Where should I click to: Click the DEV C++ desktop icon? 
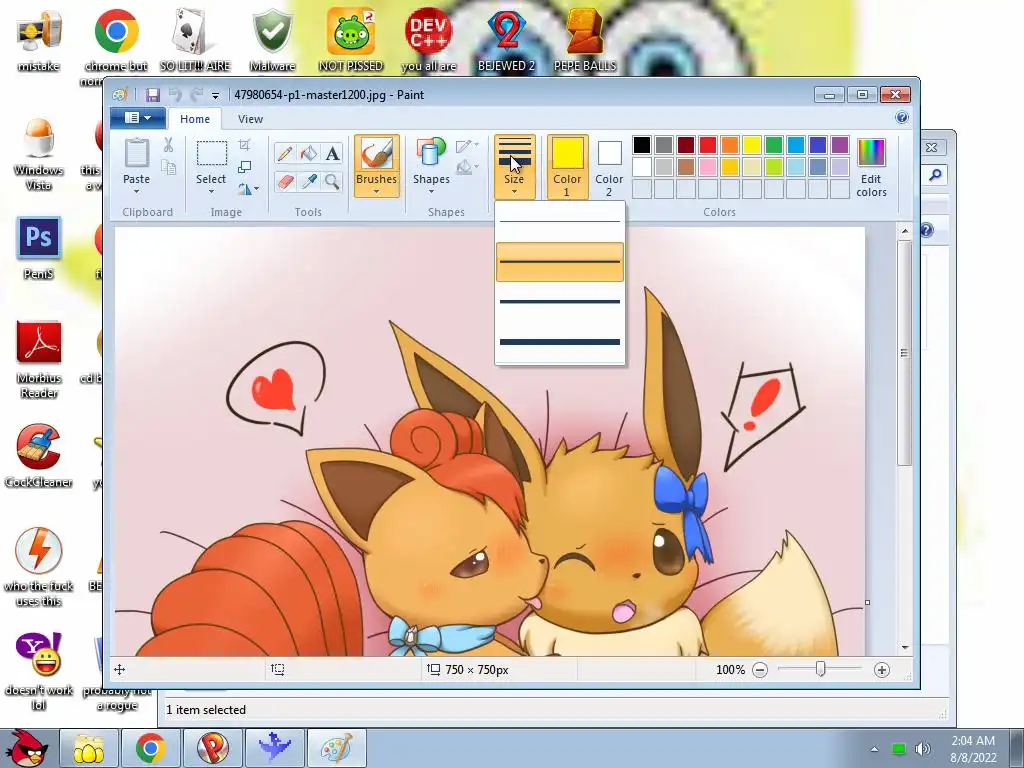(428, 39)
